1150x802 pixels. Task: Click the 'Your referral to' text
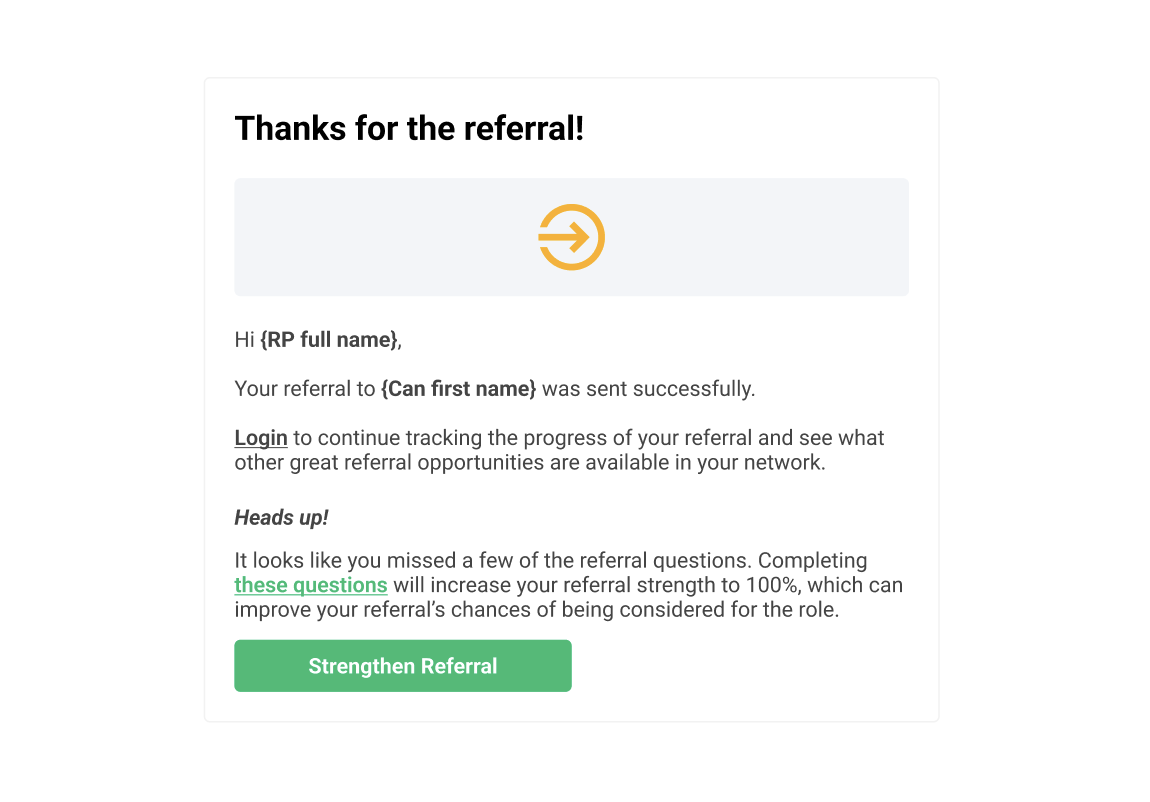point(305,389)
